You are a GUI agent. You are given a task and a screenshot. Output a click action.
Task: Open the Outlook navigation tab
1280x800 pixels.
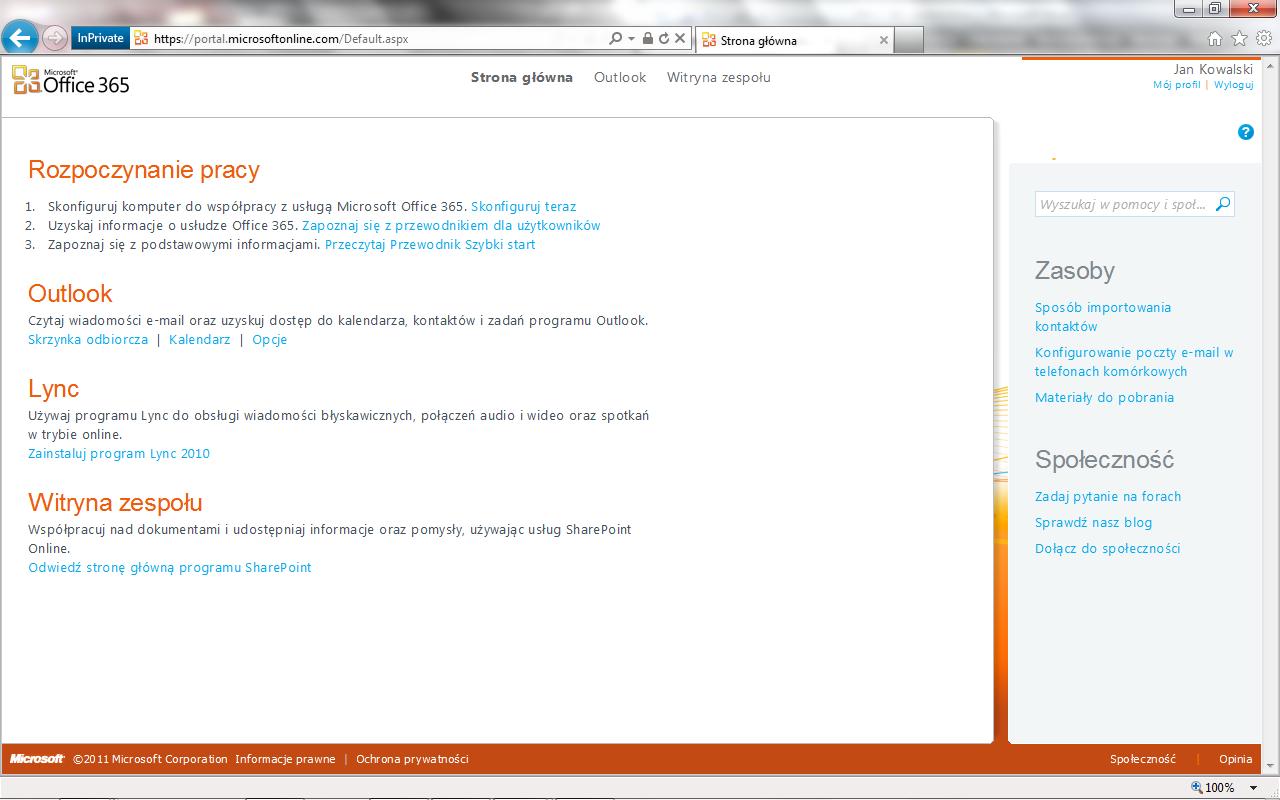pos(620,77)
